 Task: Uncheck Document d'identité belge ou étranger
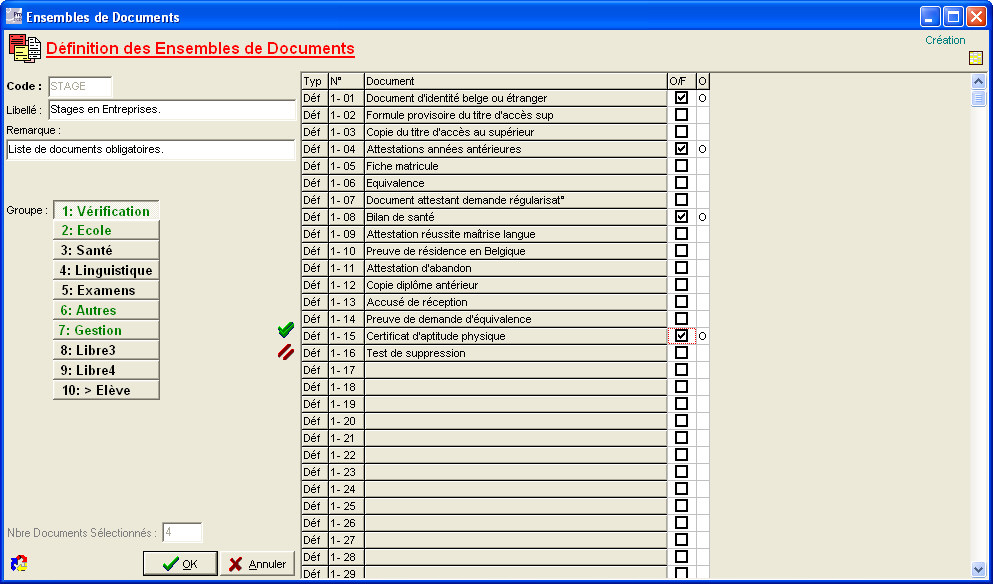pos(681,98)
